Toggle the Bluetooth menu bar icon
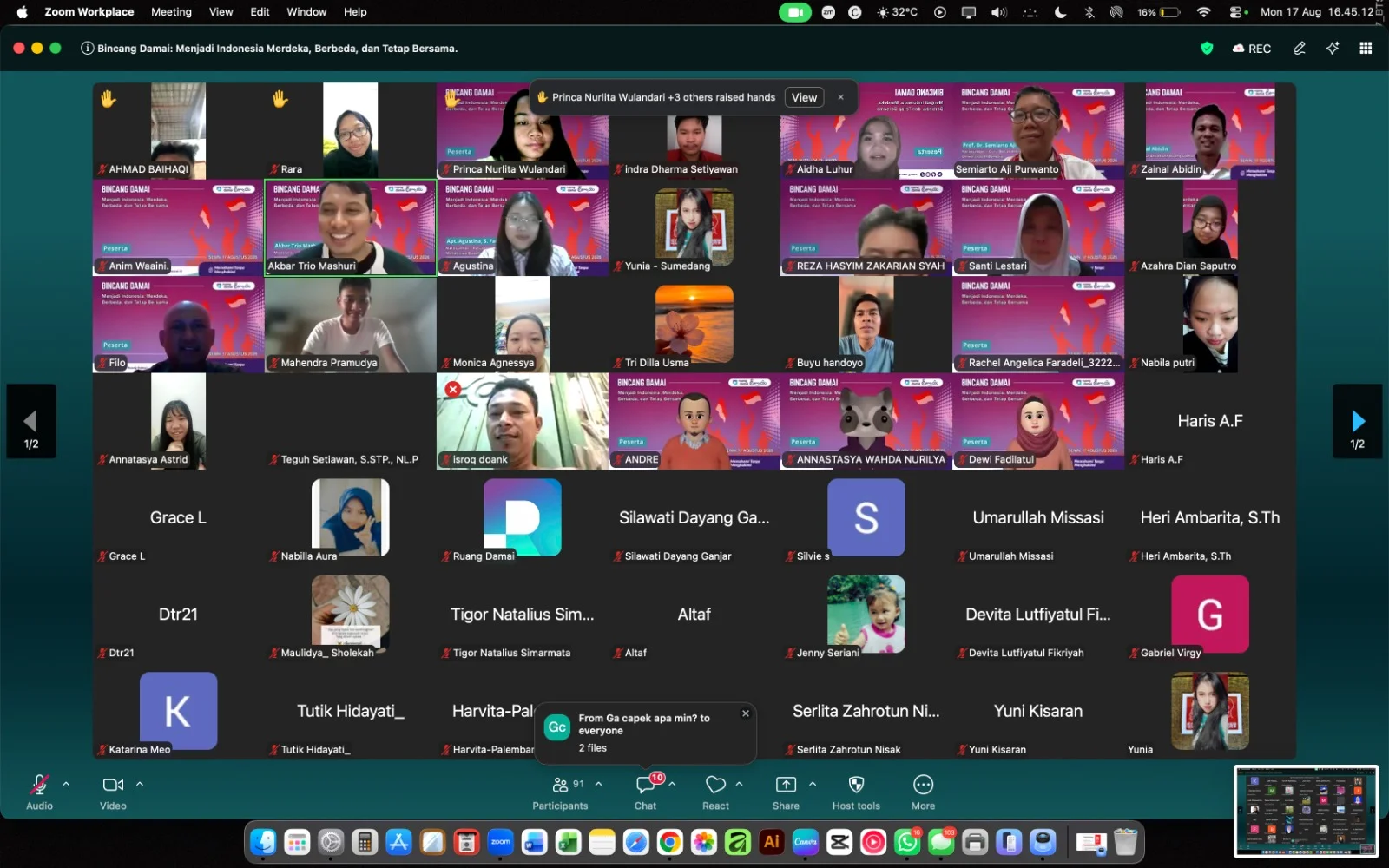The height and width of the screenshot is (868, 1389). click(x=1089, y=12)
